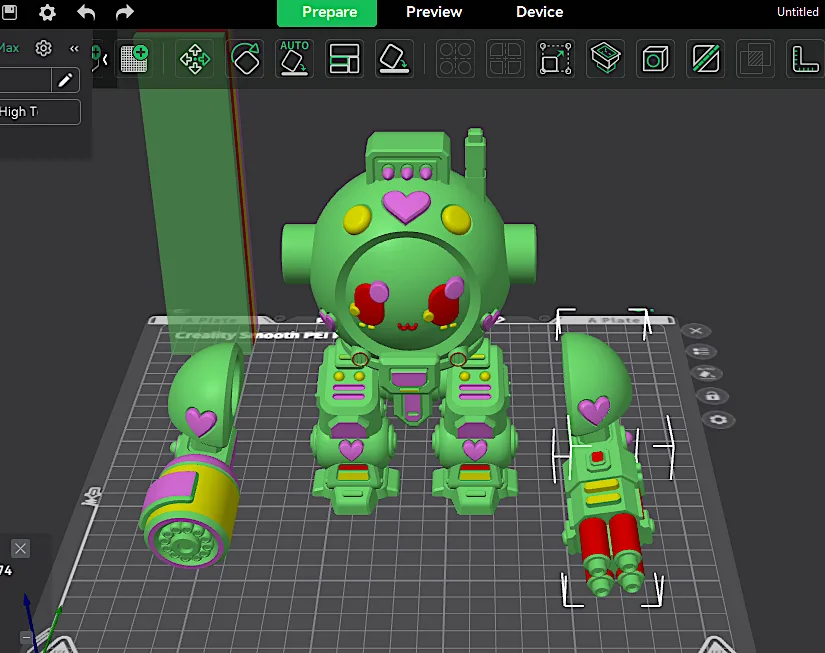Click the Split to objects icon
The image size is (825, 653).
(455, 58)
